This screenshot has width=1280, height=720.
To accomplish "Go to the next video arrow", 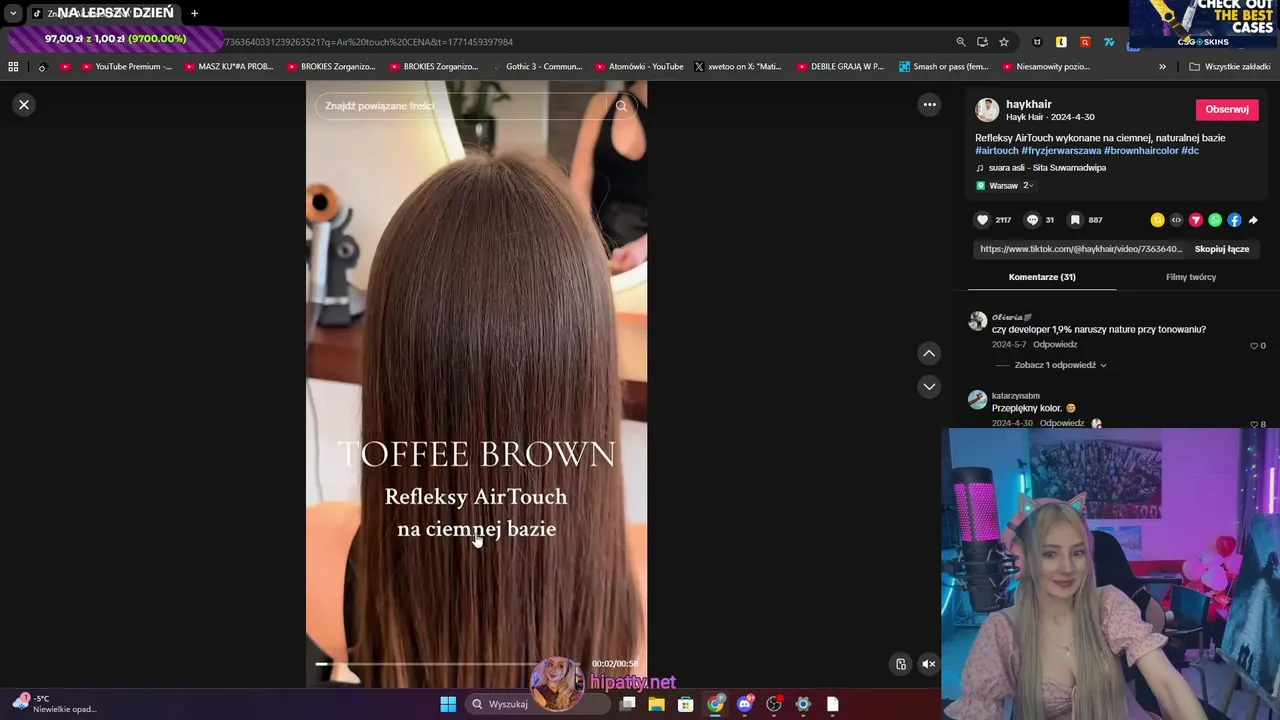I will pyautogui.click(x=929, y=386).
